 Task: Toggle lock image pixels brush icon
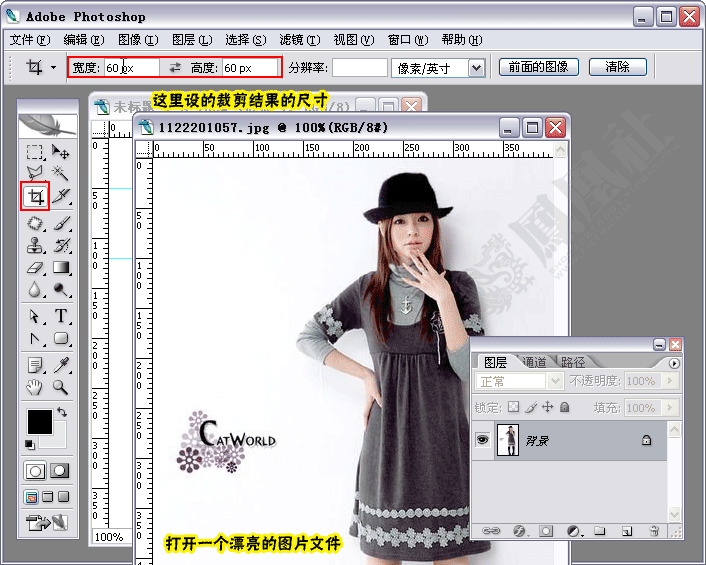tap(531, 407)
